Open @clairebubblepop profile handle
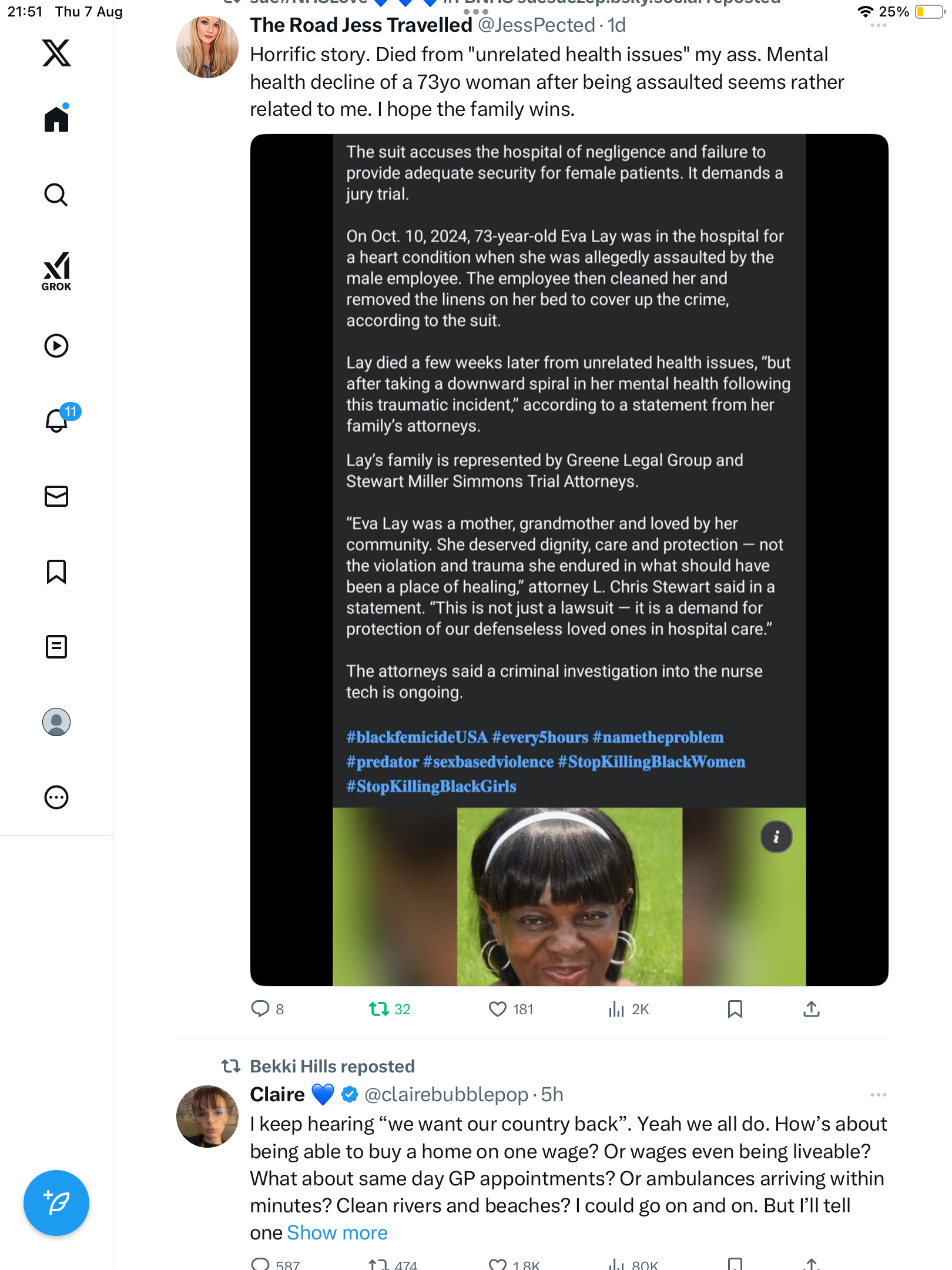Screen dimensions: 952x1270 (446, 1095)
